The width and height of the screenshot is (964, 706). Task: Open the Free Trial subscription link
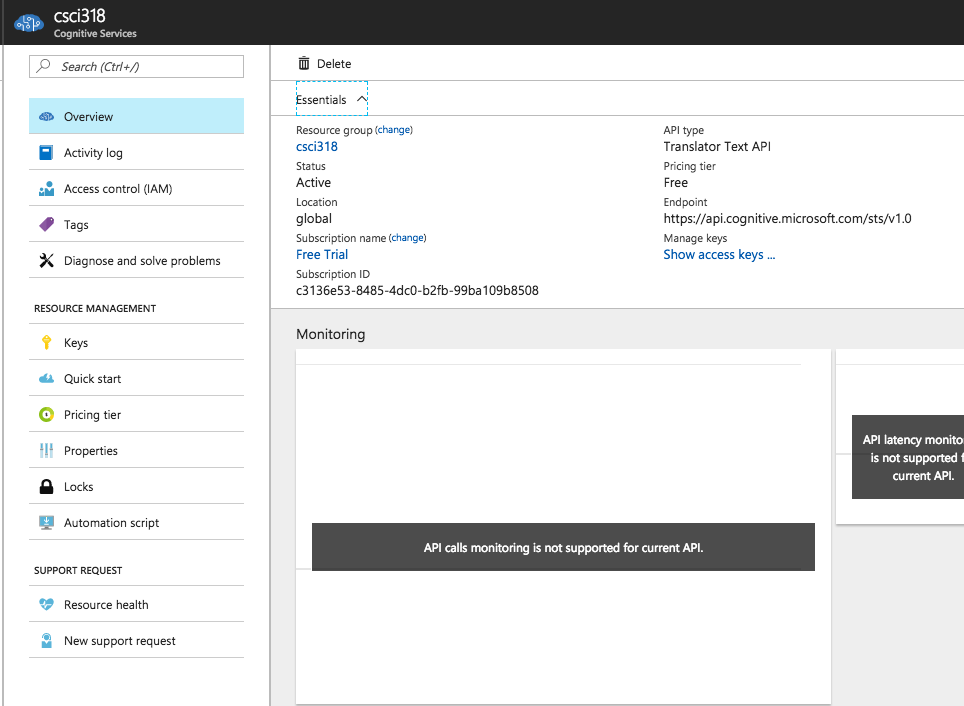[x=322, y=255]
